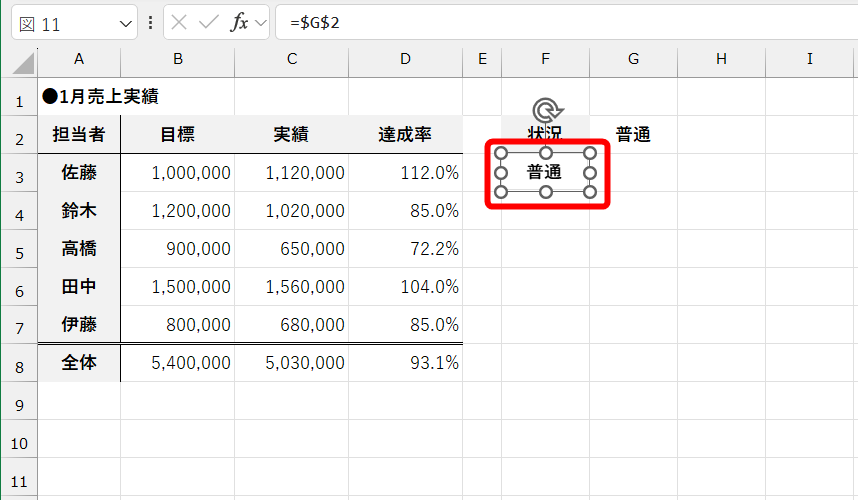Select row 6 header
Image resolution: width=858 pixels, height=500 pixels.
(19, 287)
